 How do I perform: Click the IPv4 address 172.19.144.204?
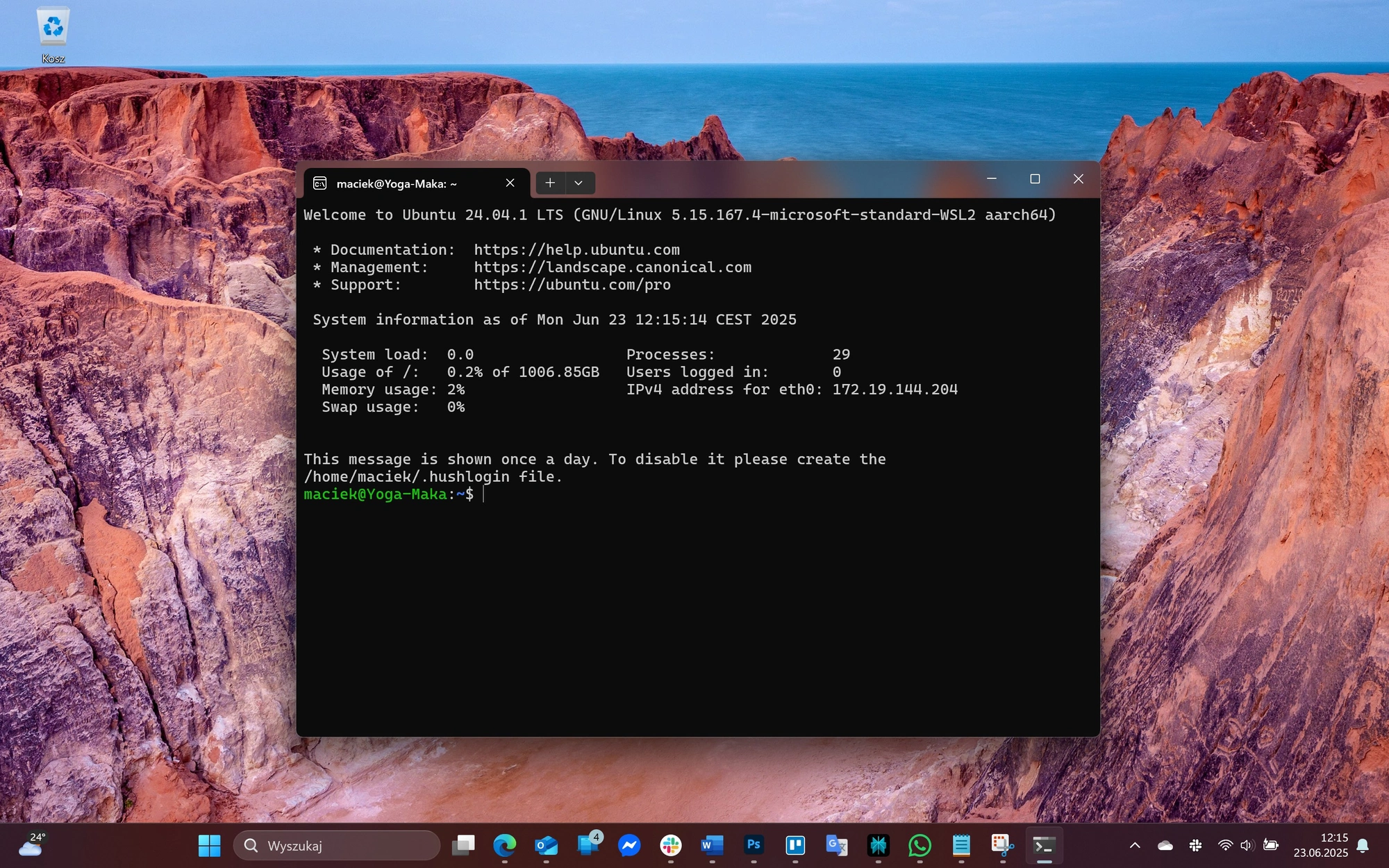(895, 390)
